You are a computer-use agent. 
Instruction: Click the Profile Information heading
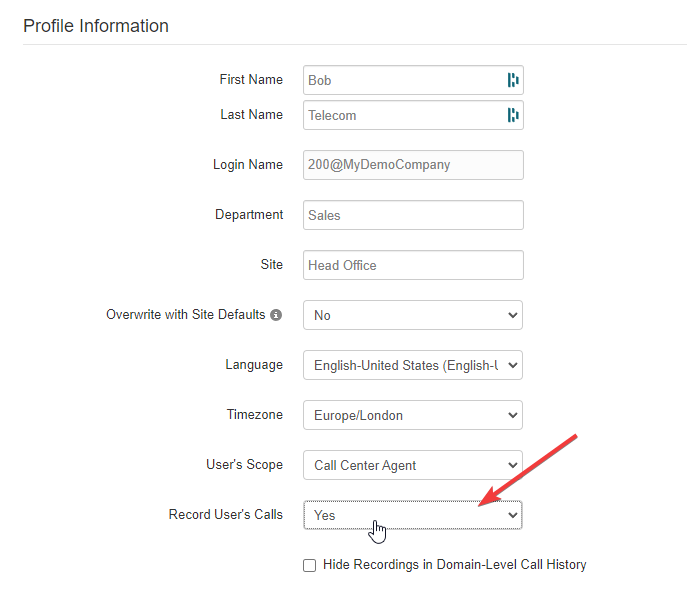tap(96, 26)
